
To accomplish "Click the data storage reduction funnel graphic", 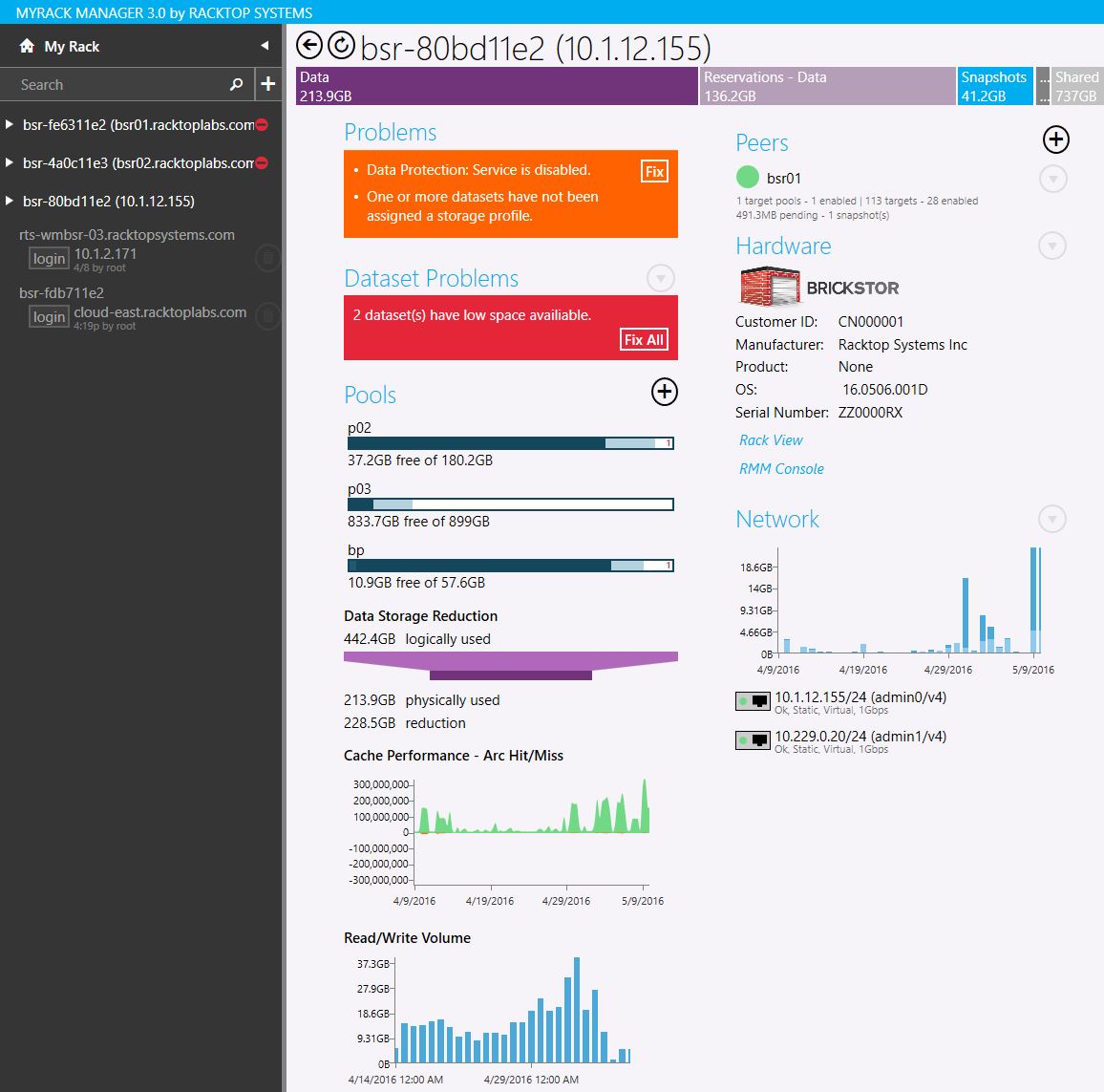I will coord(511,666).
